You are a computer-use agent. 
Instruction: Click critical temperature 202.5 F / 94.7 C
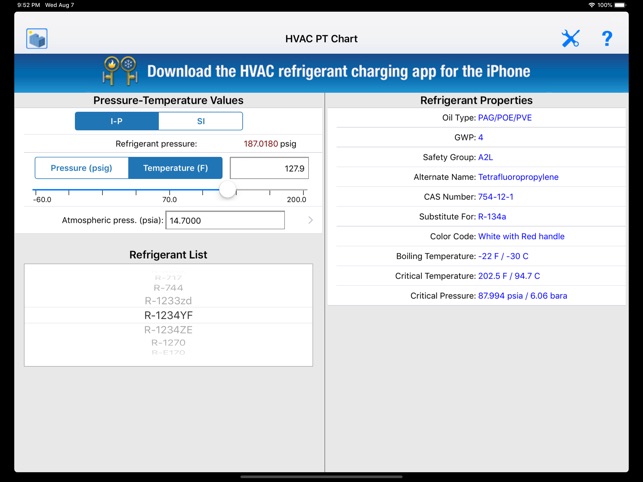tap(509, 276)
